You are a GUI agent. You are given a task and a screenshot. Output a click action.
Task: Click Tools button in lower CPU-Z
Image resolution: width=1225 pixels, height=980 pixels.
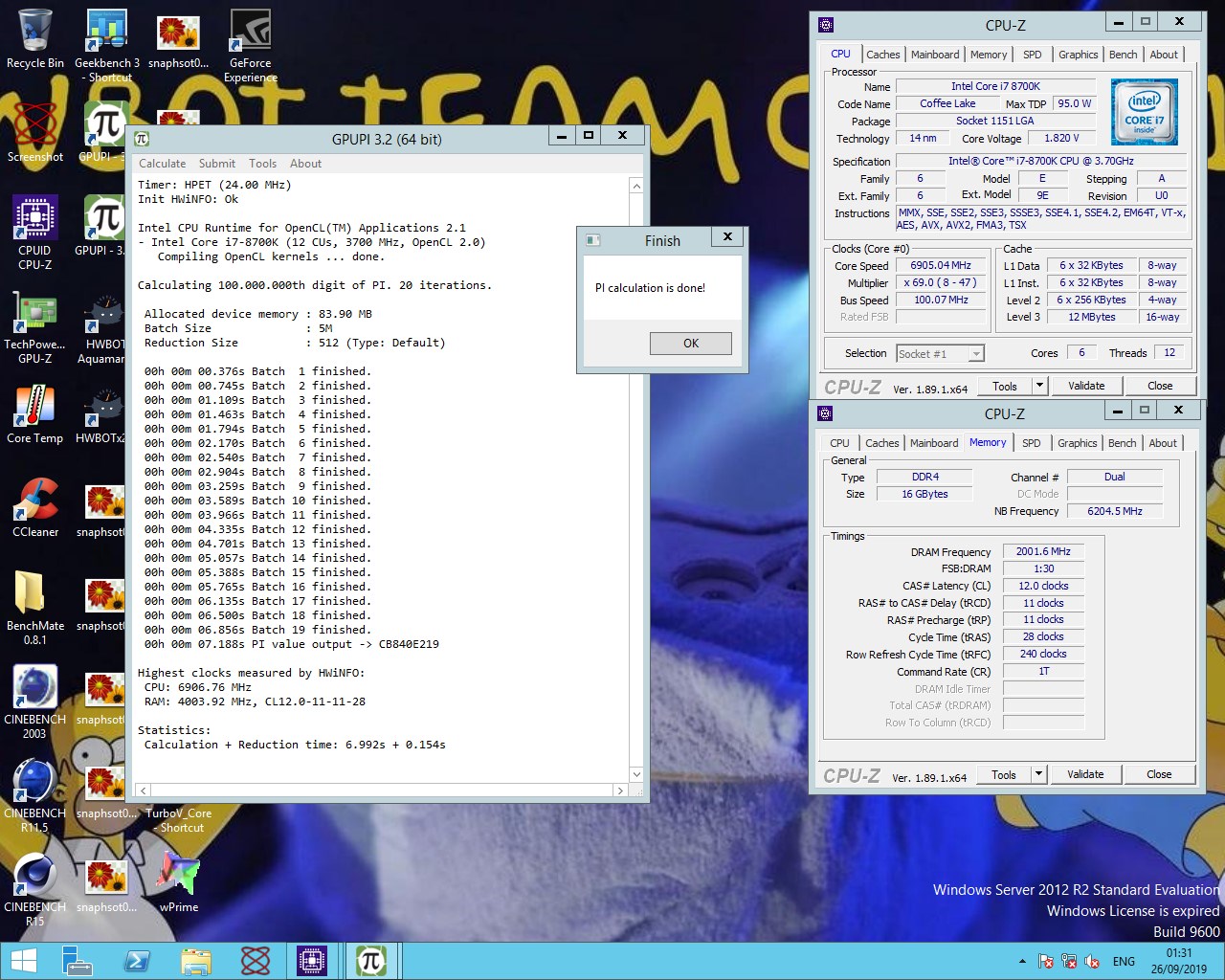coord(1004,775)
